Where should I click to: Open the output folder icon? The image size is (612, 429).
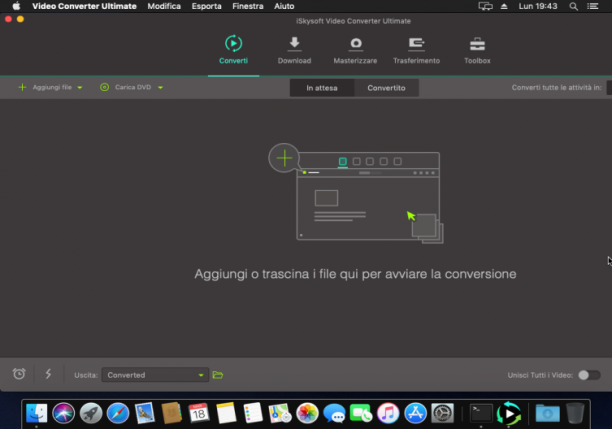tap(218, 375)
